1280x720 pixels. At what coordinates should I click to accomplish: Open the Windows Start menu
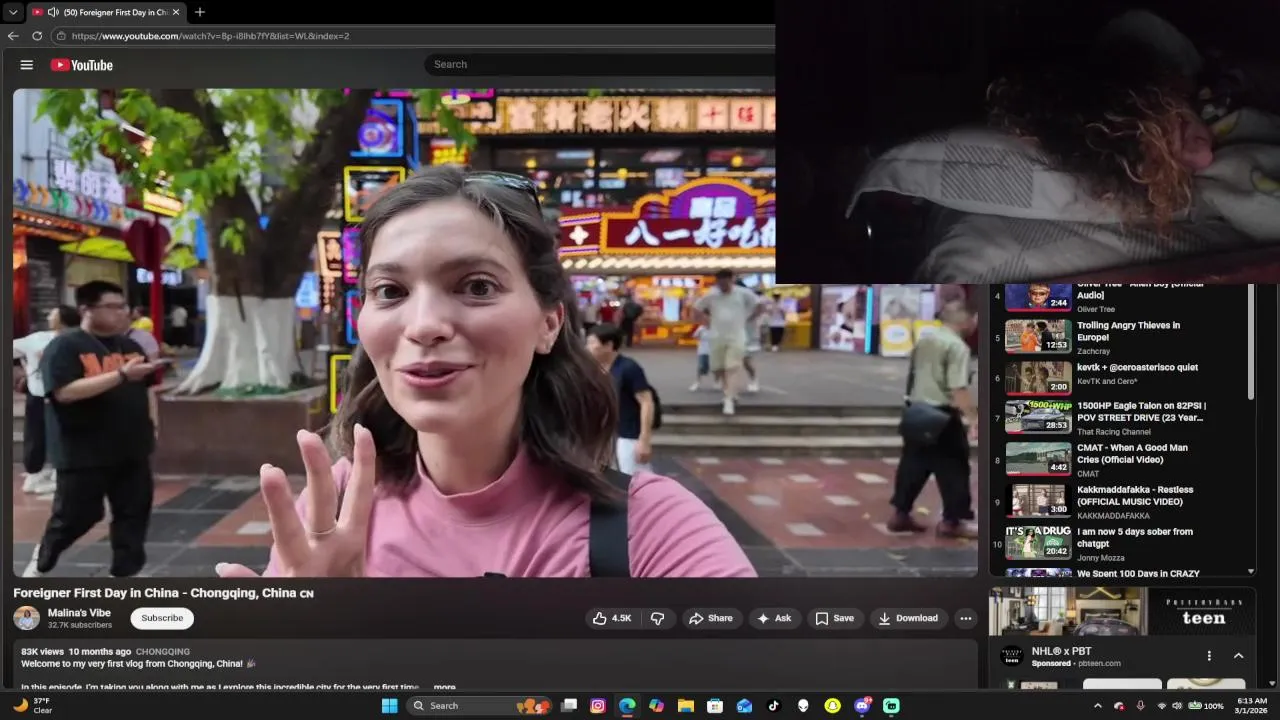(x=389, y=705)
